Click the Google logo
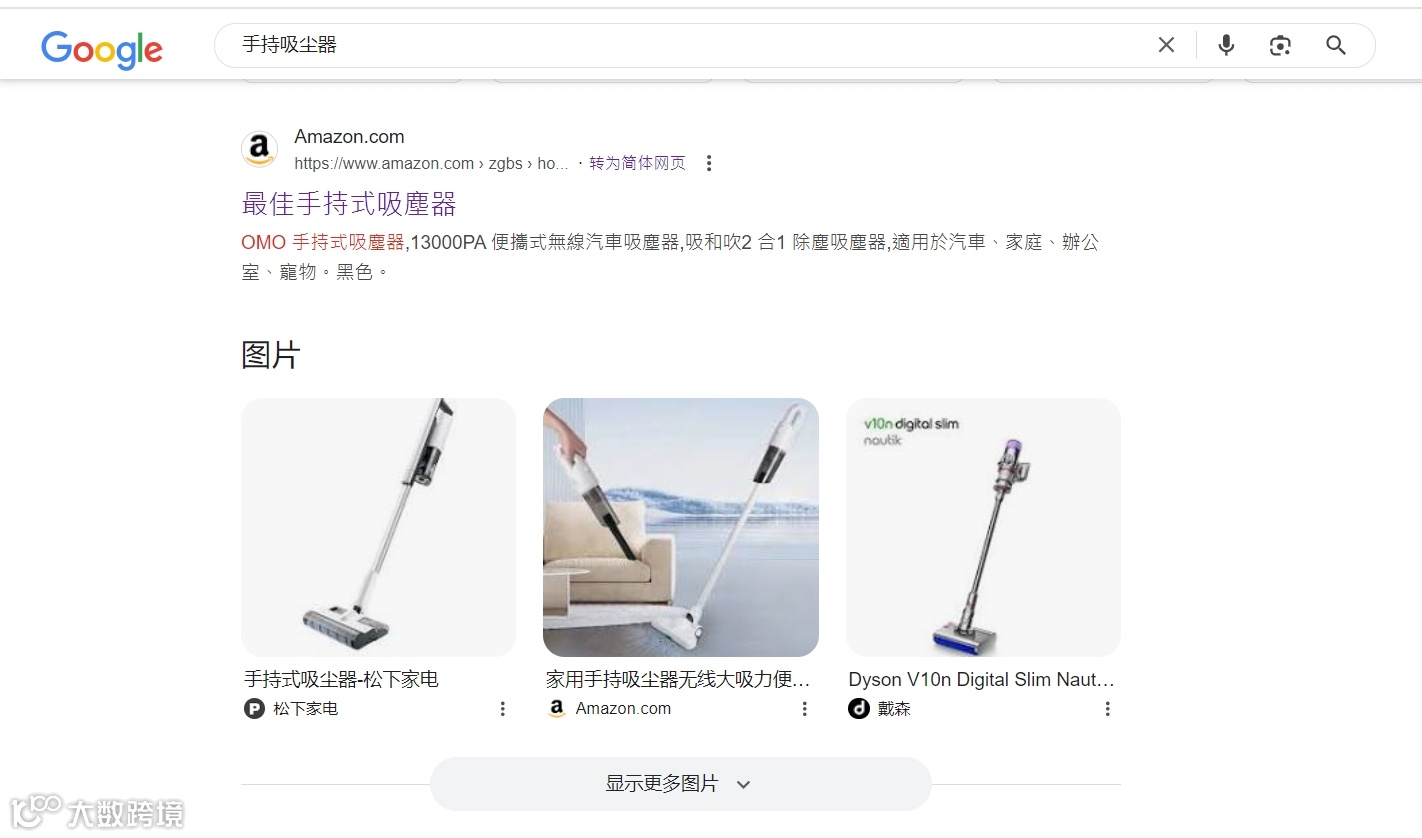This screenshot has height=838, width=1422. pyautogui.click(x=102, y=49)
